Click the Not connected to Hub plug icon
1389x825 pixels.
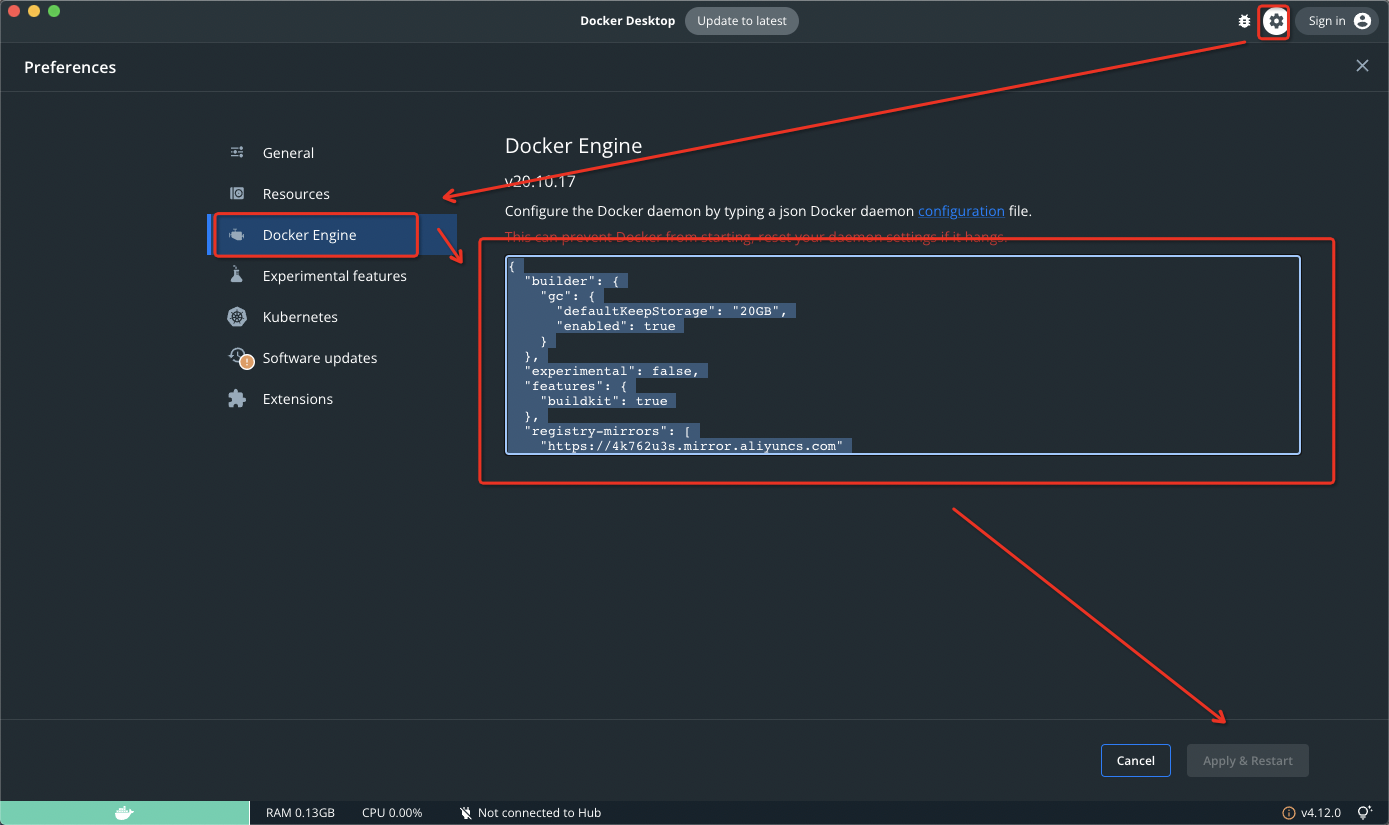(x=465, y=813)
